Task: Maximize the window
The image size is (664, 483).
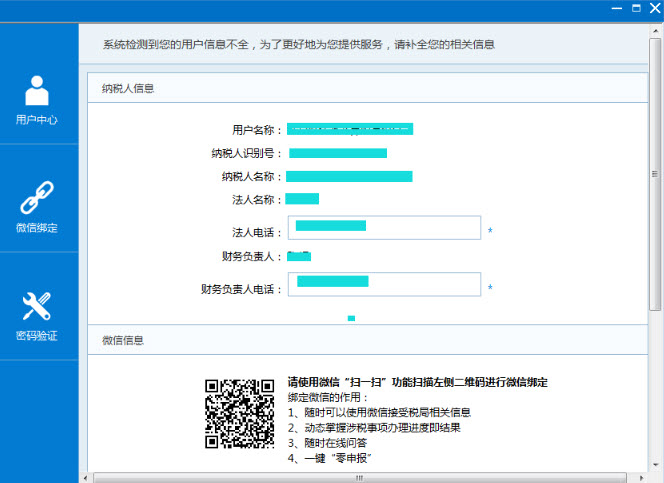Action: point(636,8)
